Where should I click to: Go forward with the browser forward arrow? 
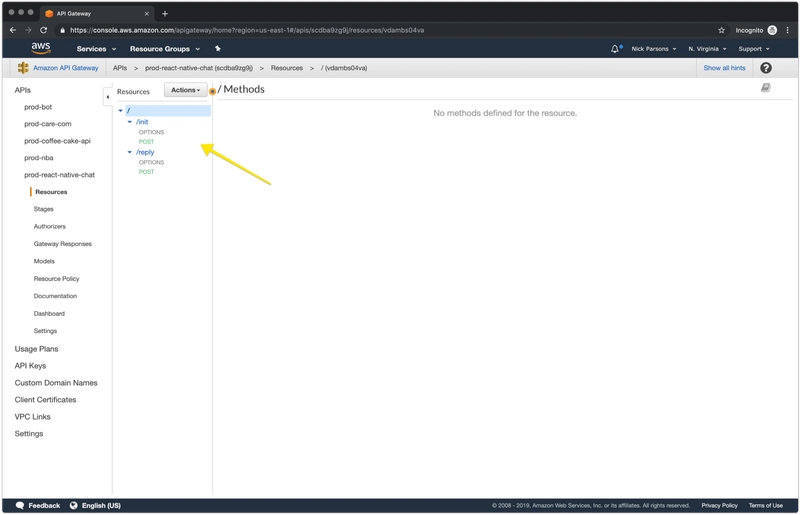pos(28,30)
